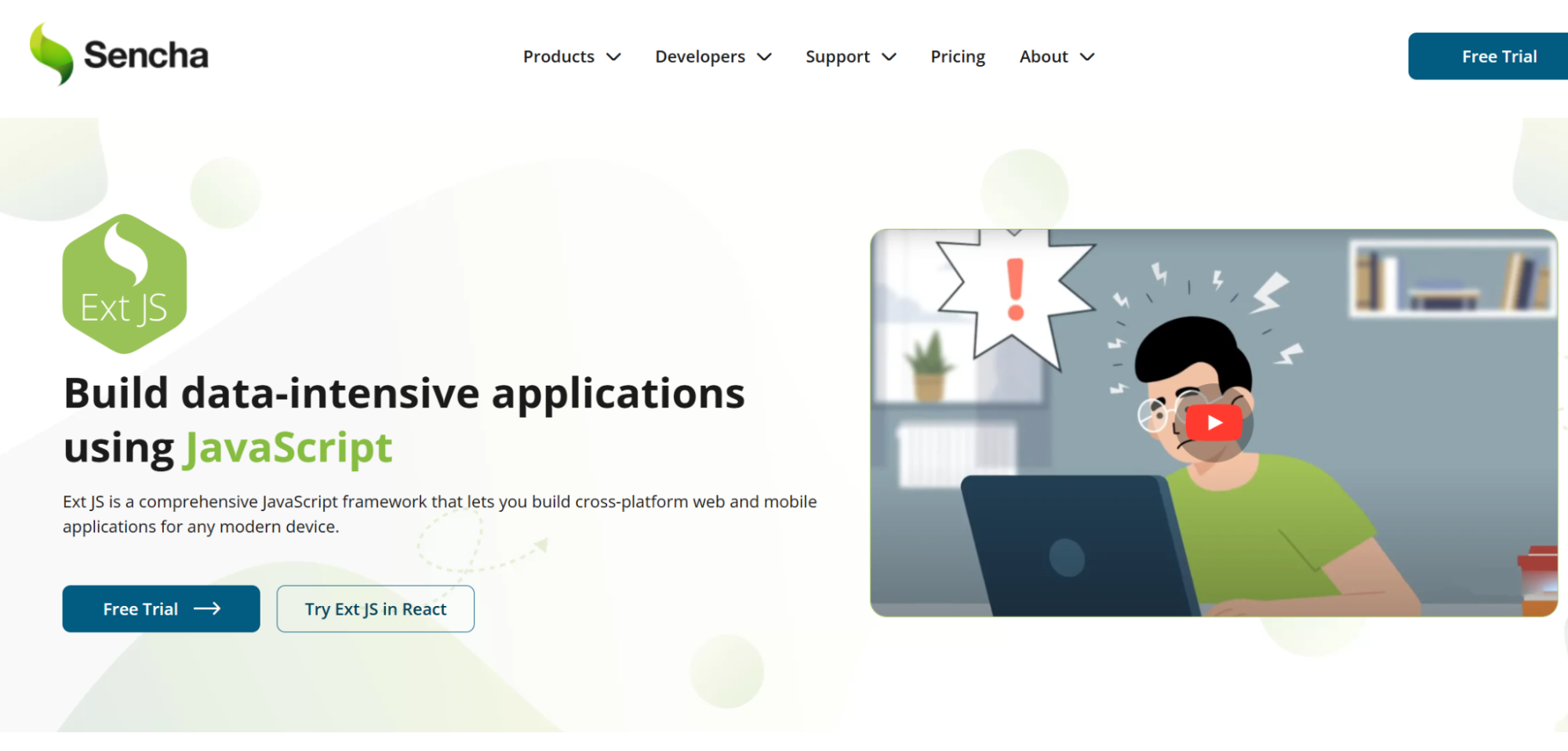Select Pricing in the navigation bar
This screenshot has height=751, width=1568.
957,56
